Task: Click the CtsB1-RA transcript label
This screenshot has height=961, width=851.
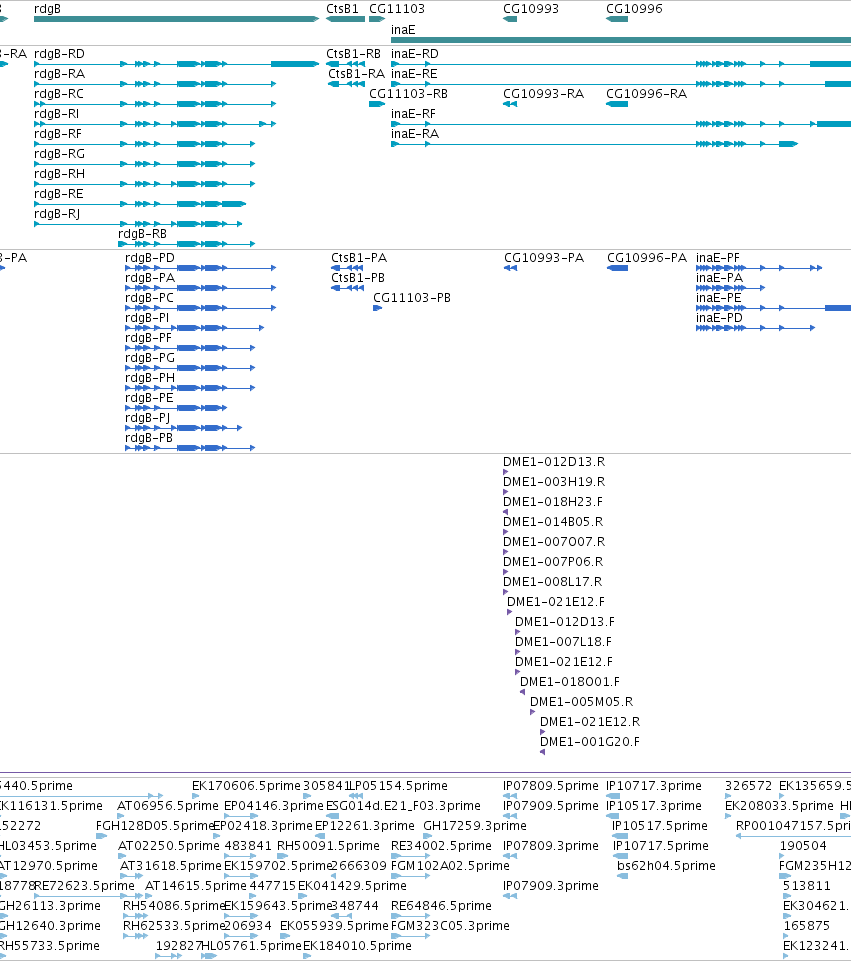Action: coord(357,74)
